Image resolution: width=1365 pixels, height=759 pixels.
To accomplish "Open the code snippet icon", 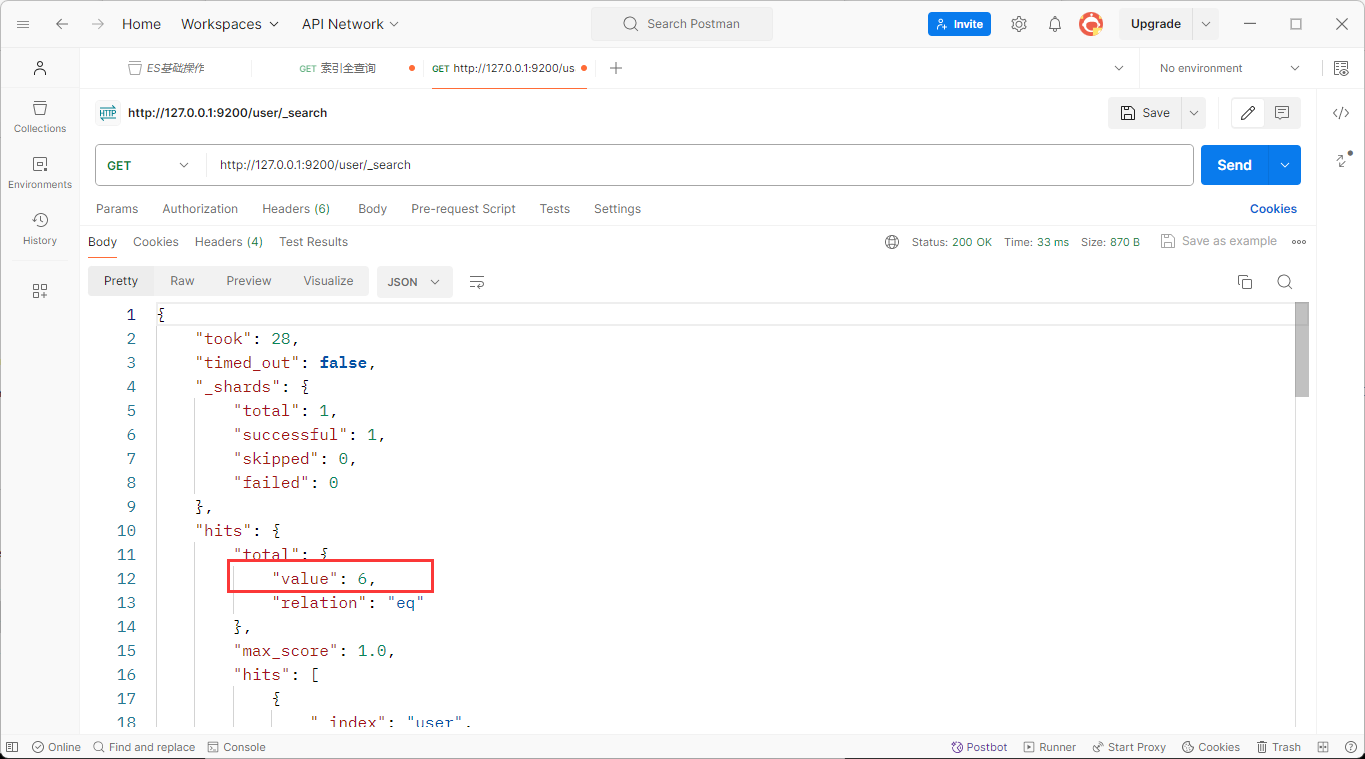I will point(1341,113).
